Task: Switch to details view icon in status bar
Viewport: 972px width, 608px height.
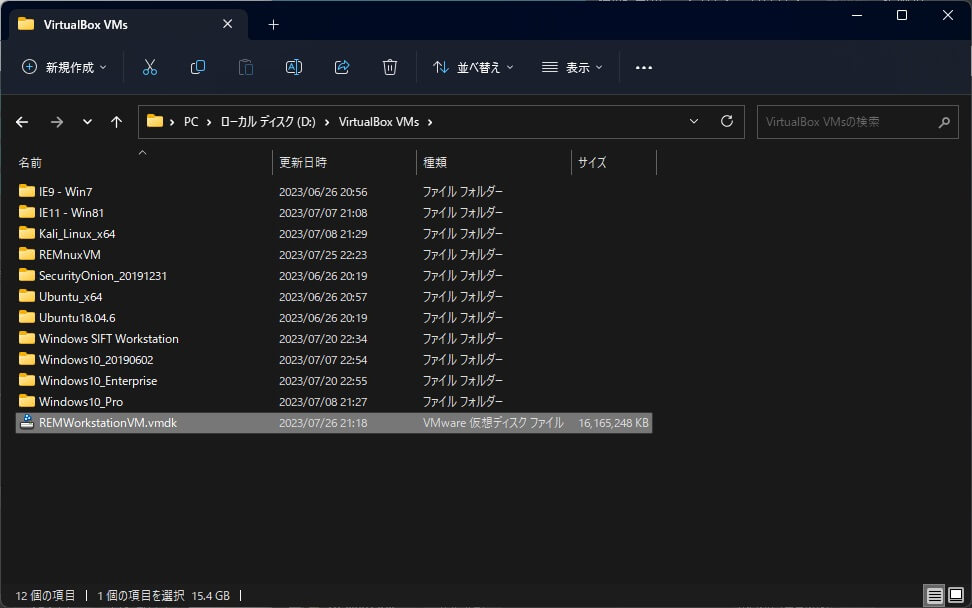Action: (x=934, y=596)
